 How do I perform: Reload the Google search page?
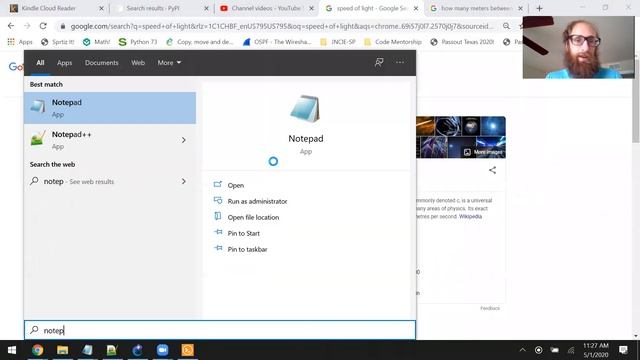click(43, 26)
